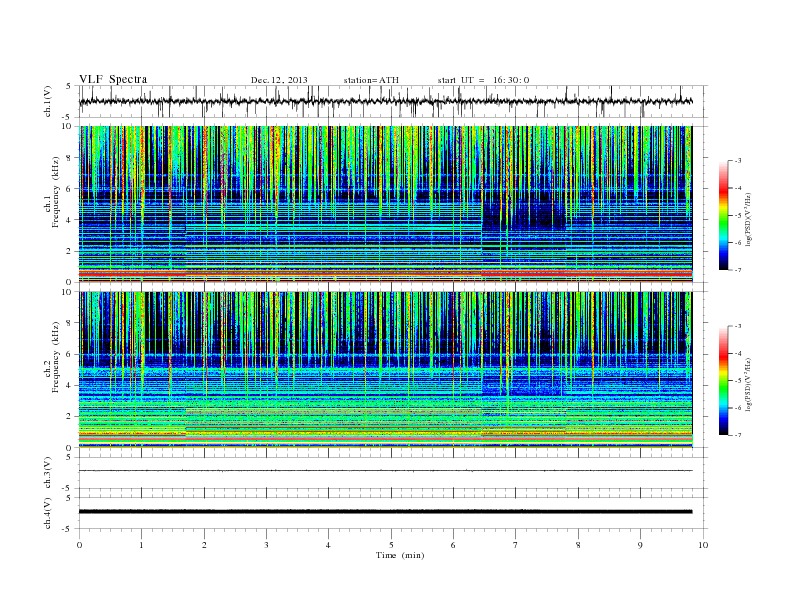Click time axis tick label "4"

(x=329, y=545)
